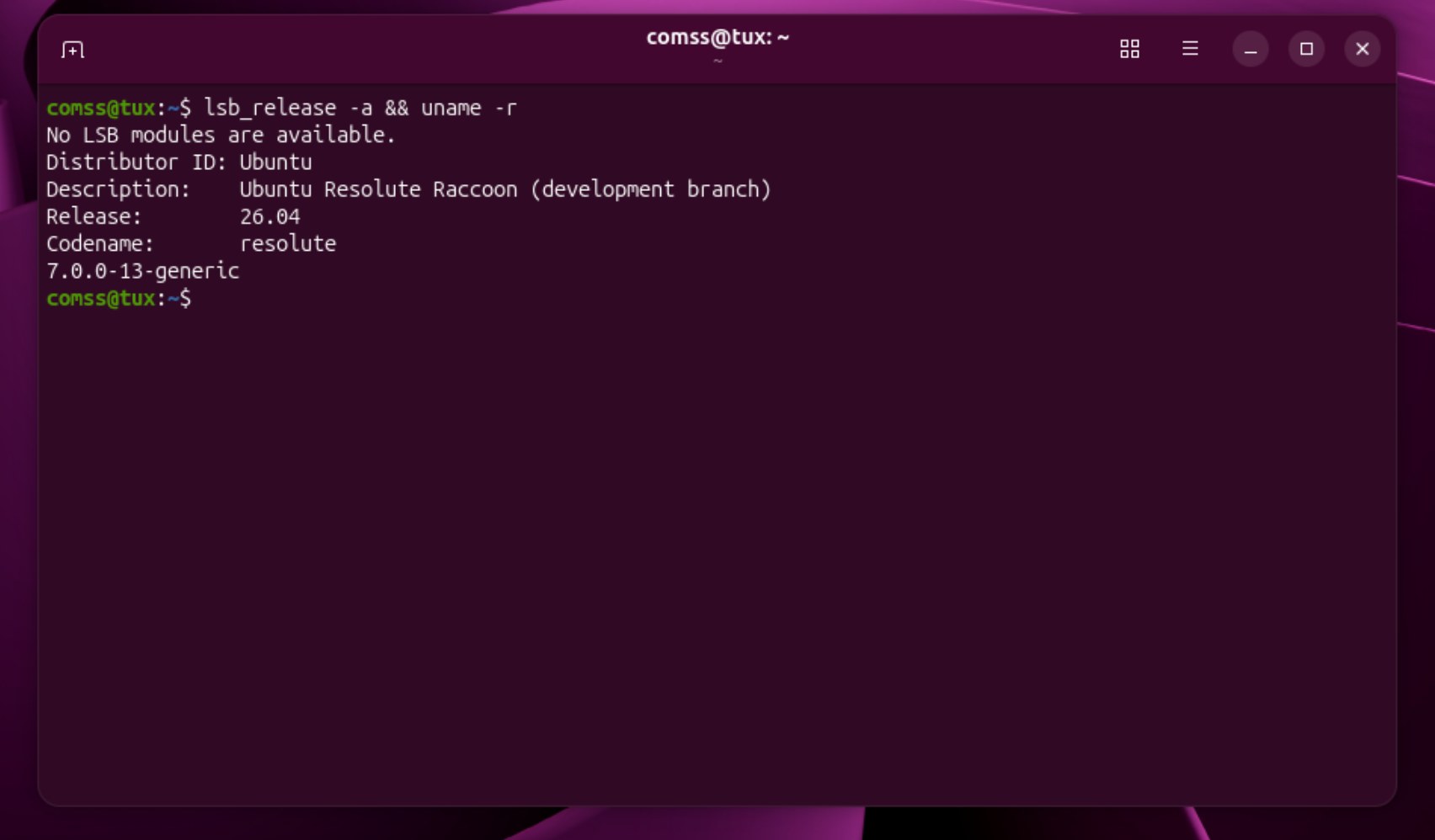Click the codename value resolute
This screenshot has width=1435, height=840.
(287, 244)
